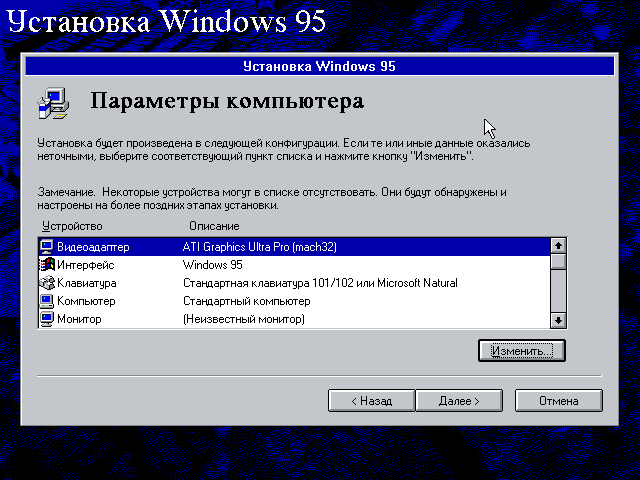
Task: Select the Видеоадаптер row label
Action: [93, 247]
